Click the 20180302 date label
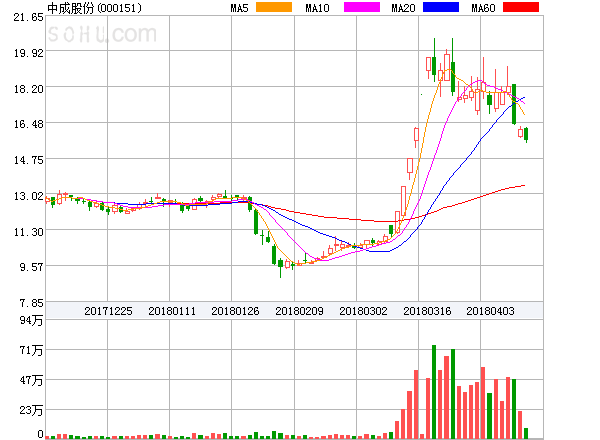 pos(363,311)
